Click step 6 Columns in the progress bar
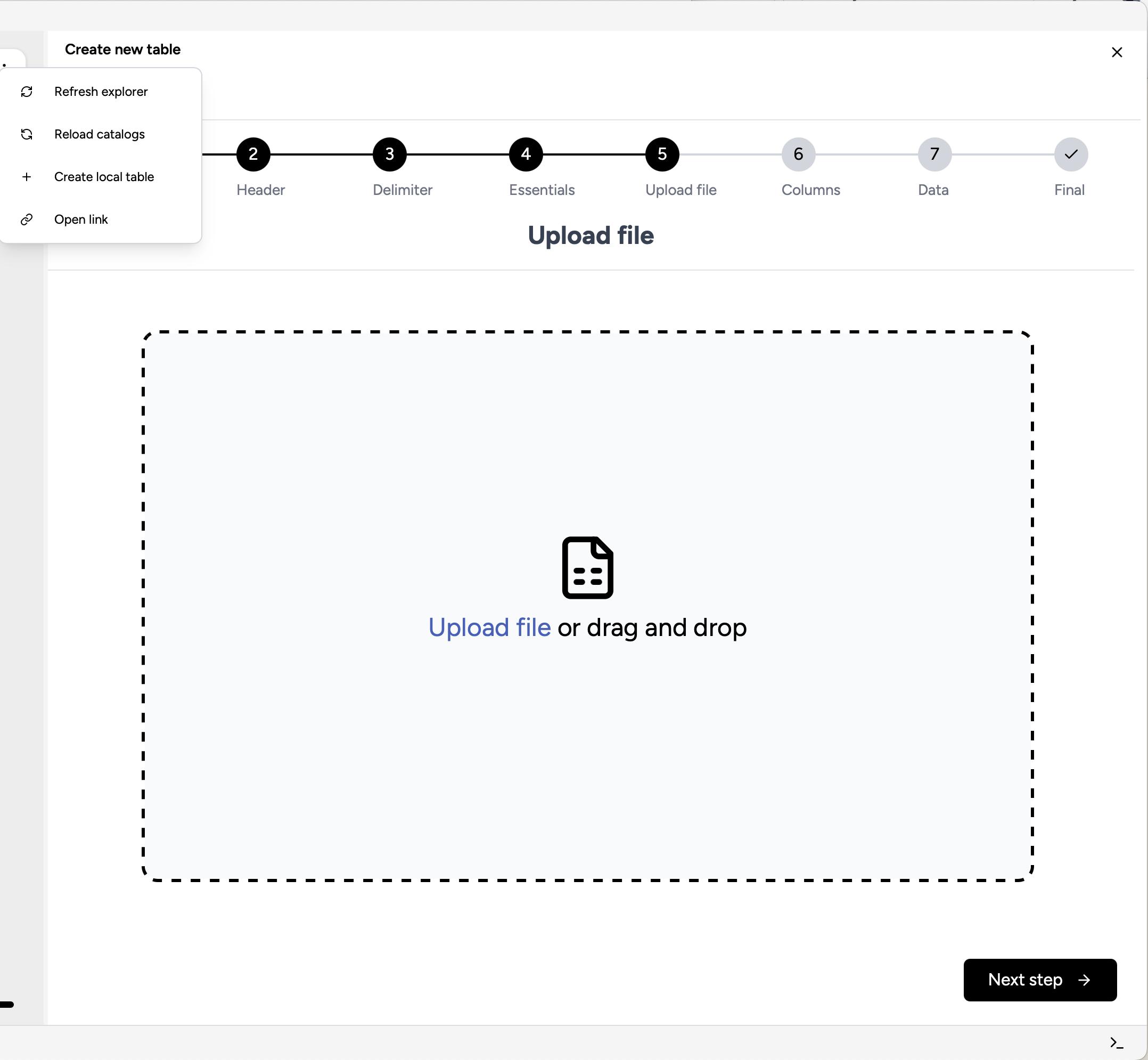1148x1060 pixels. pos(798,154)
